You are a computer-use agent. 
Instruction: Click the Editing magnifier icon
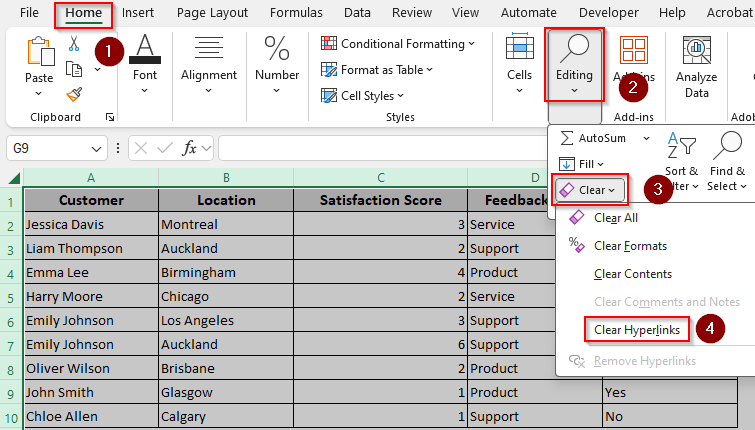[573, 49]
